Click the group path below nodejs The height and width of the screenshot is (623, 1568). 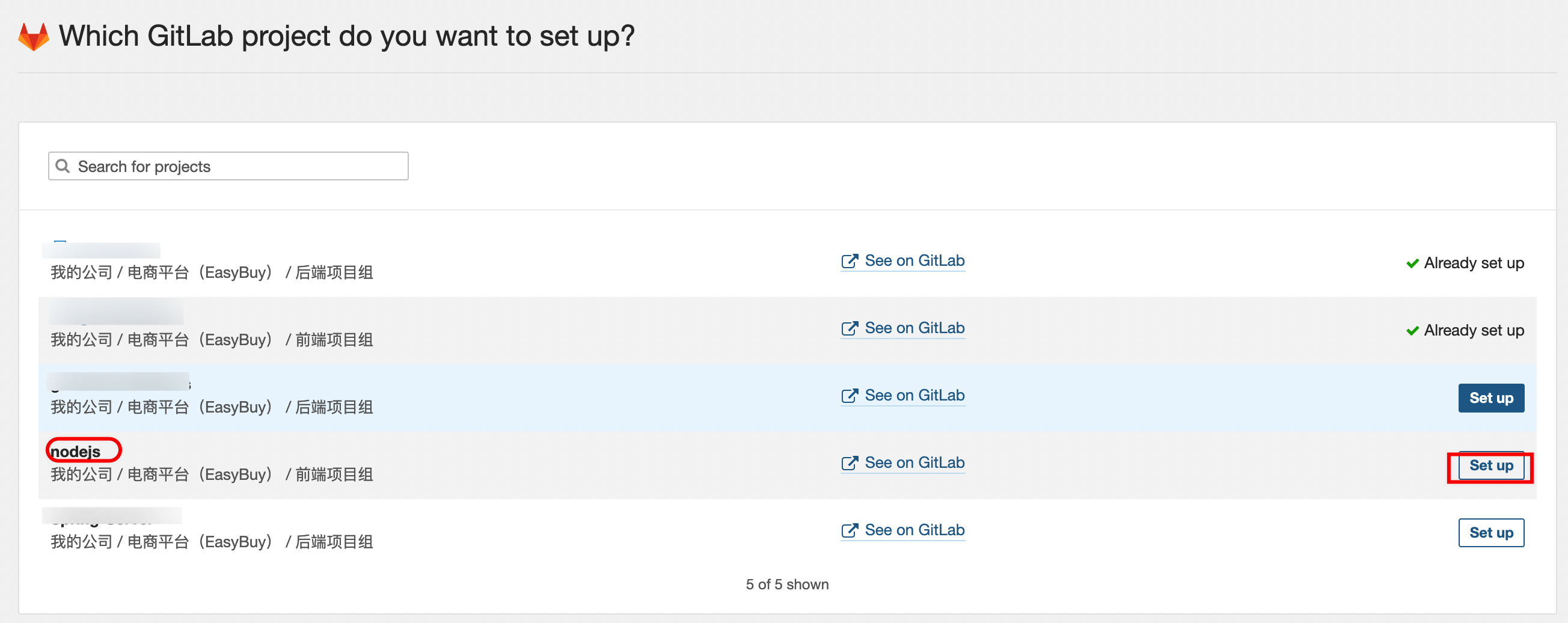click(211, 474)
